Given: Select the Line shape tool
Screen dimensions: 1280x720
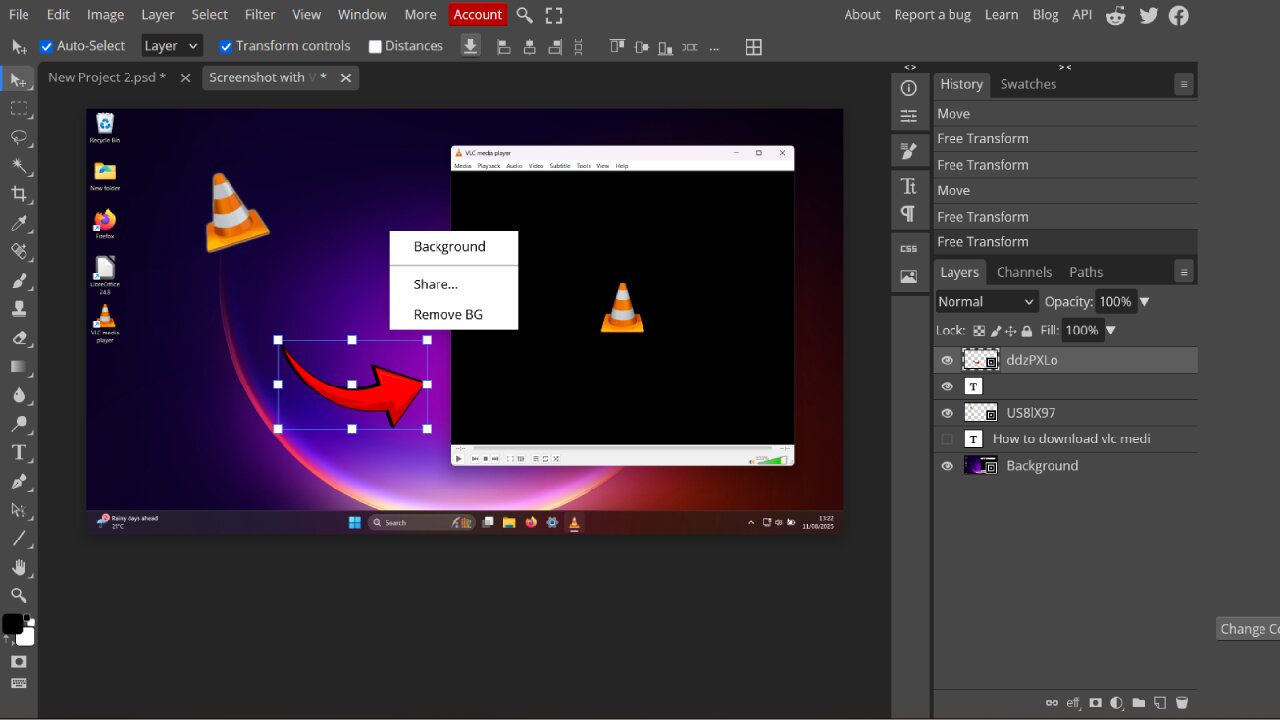Looking at the screenshot, I should 18,539.
